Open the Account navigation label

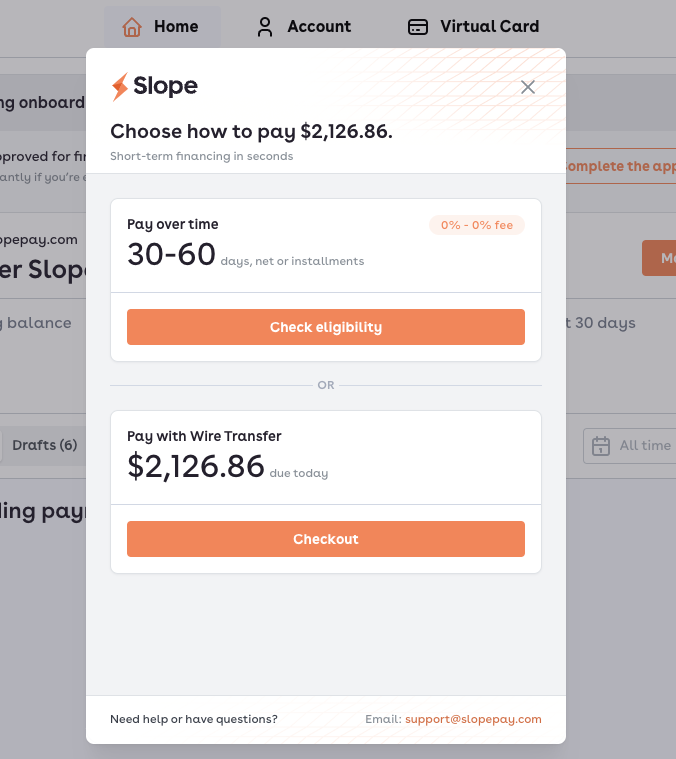(319, 27)
